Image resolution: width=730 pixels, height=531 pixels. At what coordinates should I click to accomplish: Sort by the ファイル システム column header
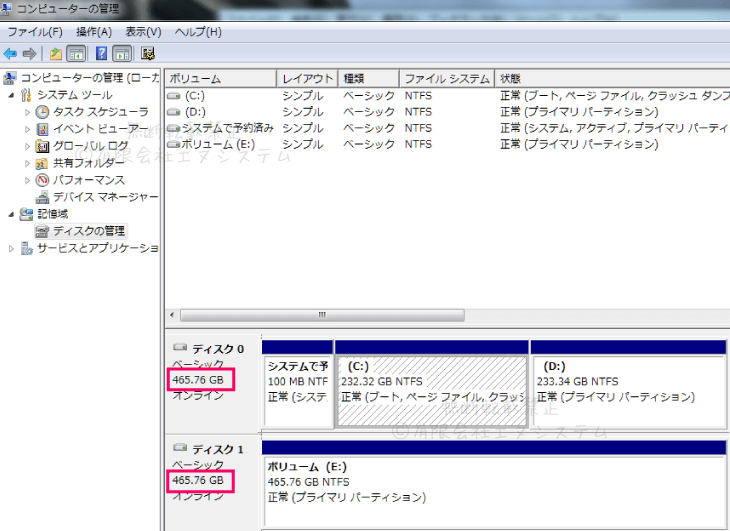[447, 79]
